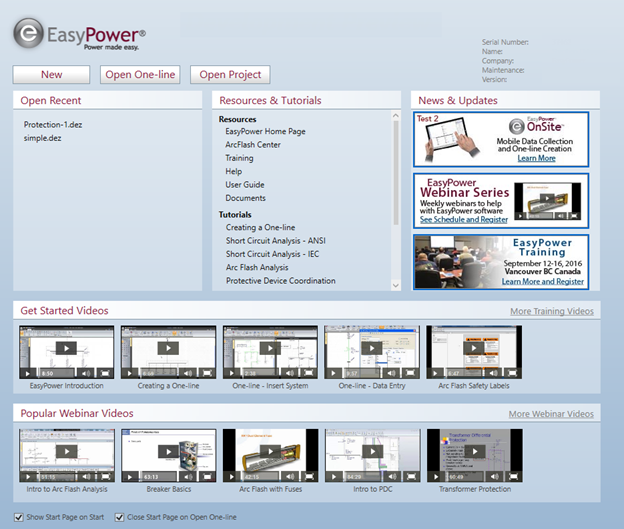The width and height of the screenshot is (624, 529).
Task: Mute volume icon on Arc Flash Safety Labels video
Action: 493,373
